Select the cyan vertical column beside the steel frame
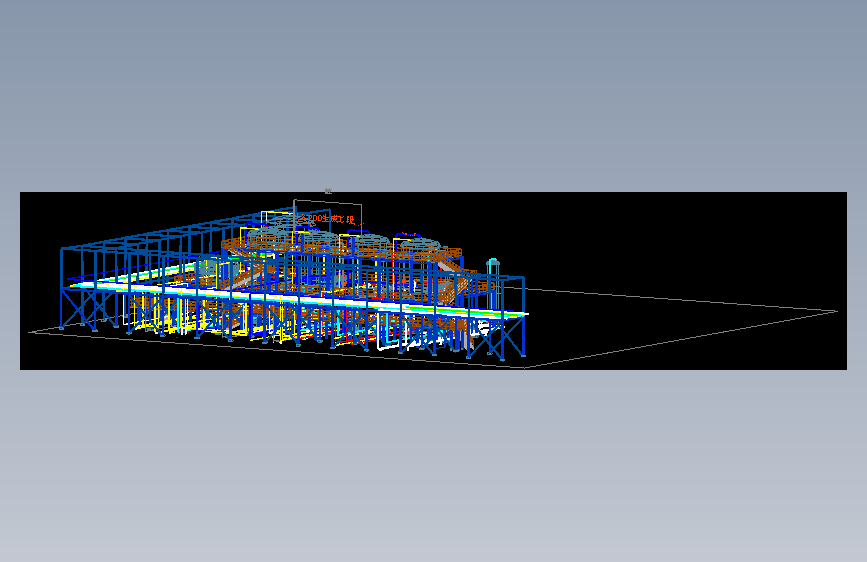This screenshot has height=562, width=867. [493, 283]
